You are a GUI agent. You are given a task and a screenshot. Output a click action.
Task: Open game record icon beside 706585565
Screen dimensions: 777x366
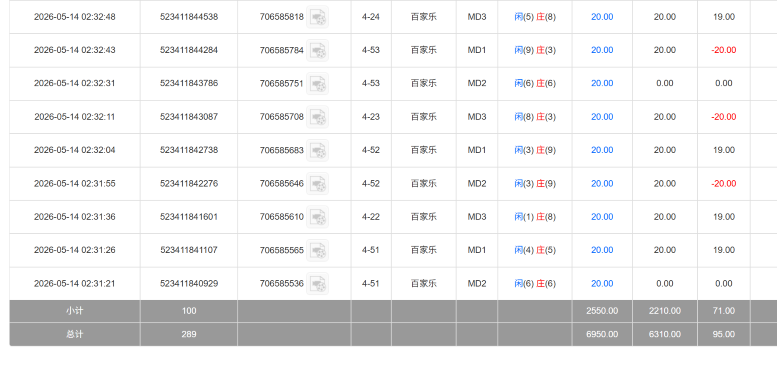click(317, 250)
